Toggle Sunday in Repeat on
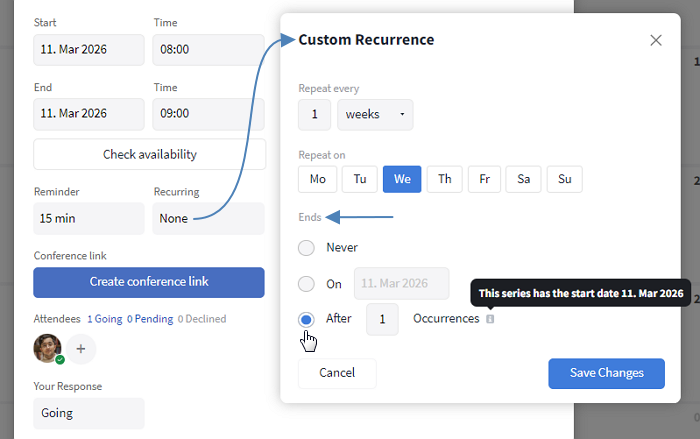 point(564,180)
